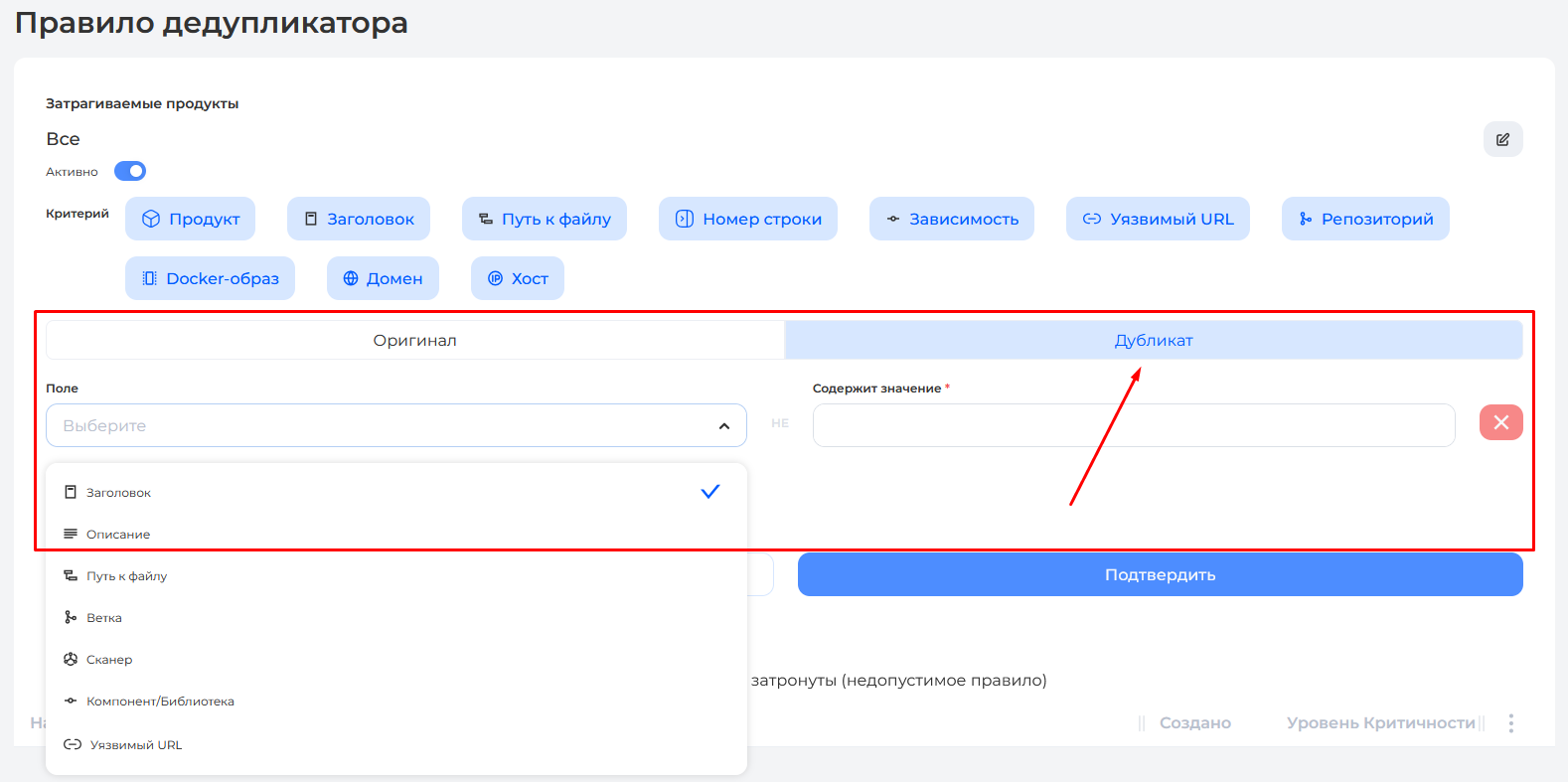The width and height of the screenshot is (1568, 782).
Task: Choose Описание in the field dropdown list
Action: click(x=118, y=535)
